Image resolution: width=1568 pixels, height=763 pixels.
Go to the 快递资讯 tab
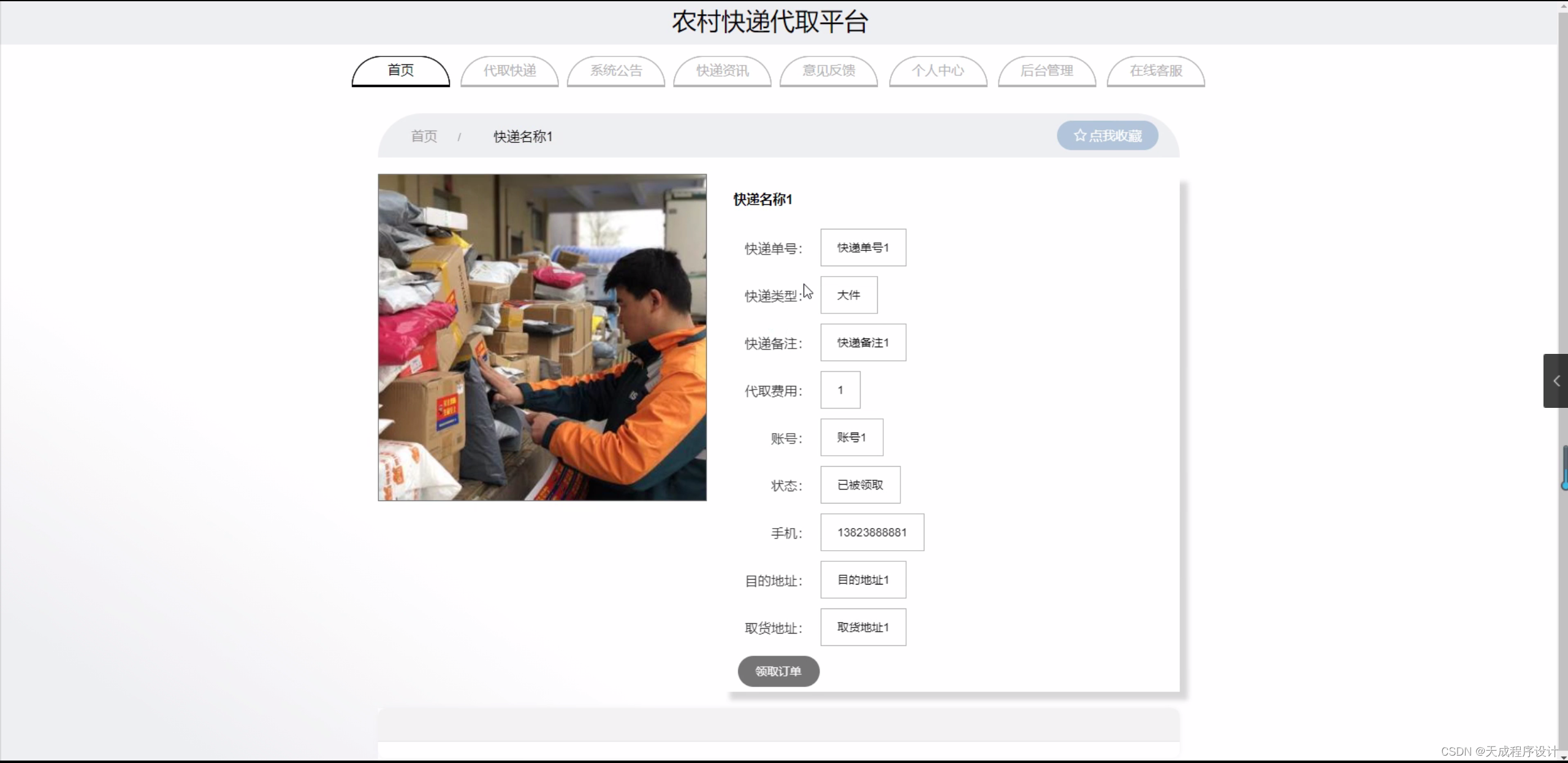click(x=722, y=71)
